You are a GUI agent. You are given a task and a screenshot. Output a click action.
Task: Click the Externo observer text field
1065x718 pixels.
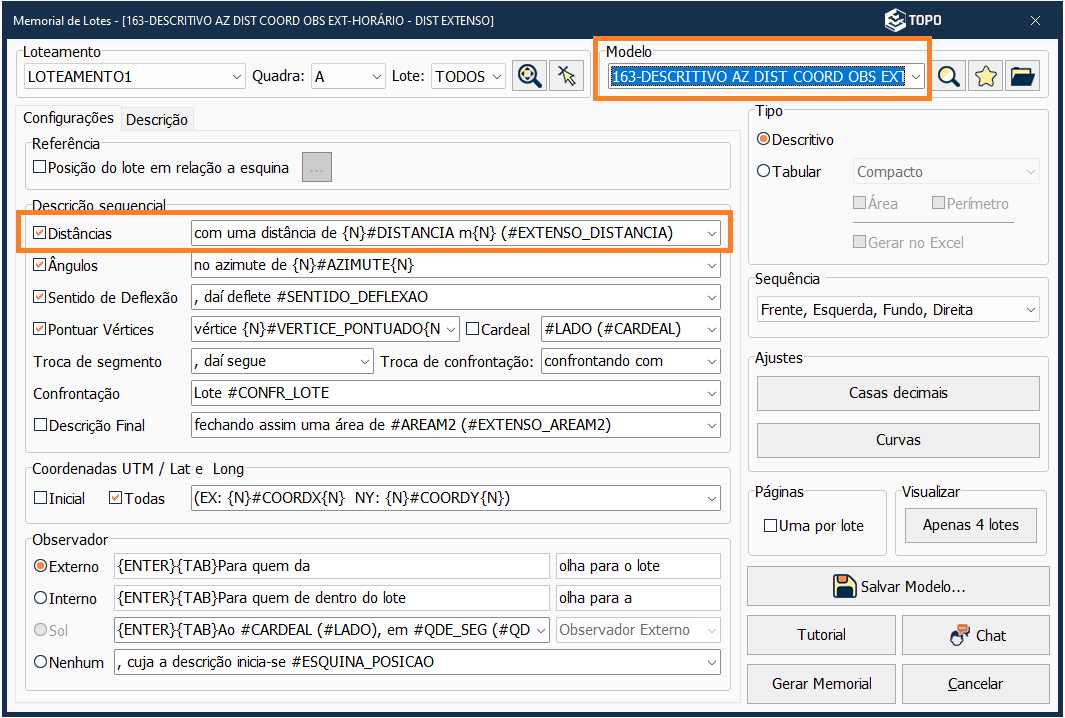(x=331, y=566)
